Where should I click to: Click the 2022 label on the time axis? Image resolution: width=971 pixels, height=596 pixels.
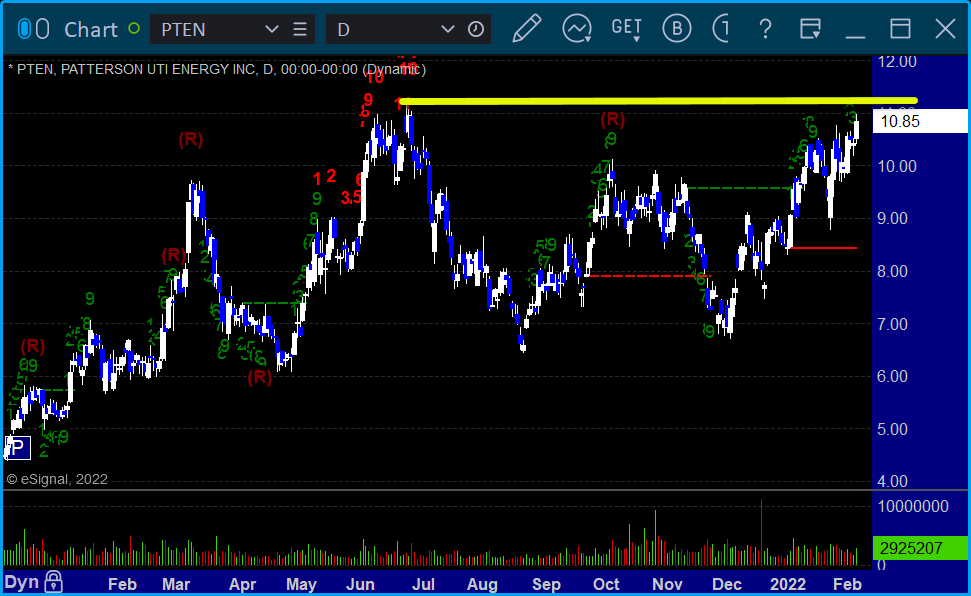(788, 584)
